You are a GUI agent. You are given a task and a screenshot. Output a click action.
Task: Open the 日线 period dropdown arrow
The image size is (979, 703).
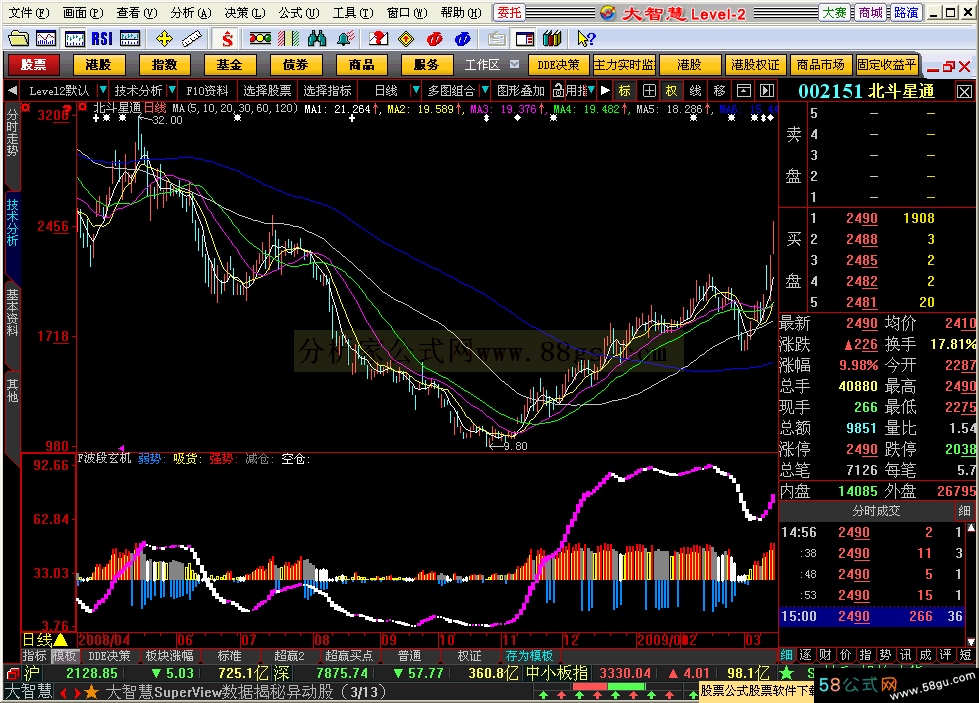tap(416, 91)
